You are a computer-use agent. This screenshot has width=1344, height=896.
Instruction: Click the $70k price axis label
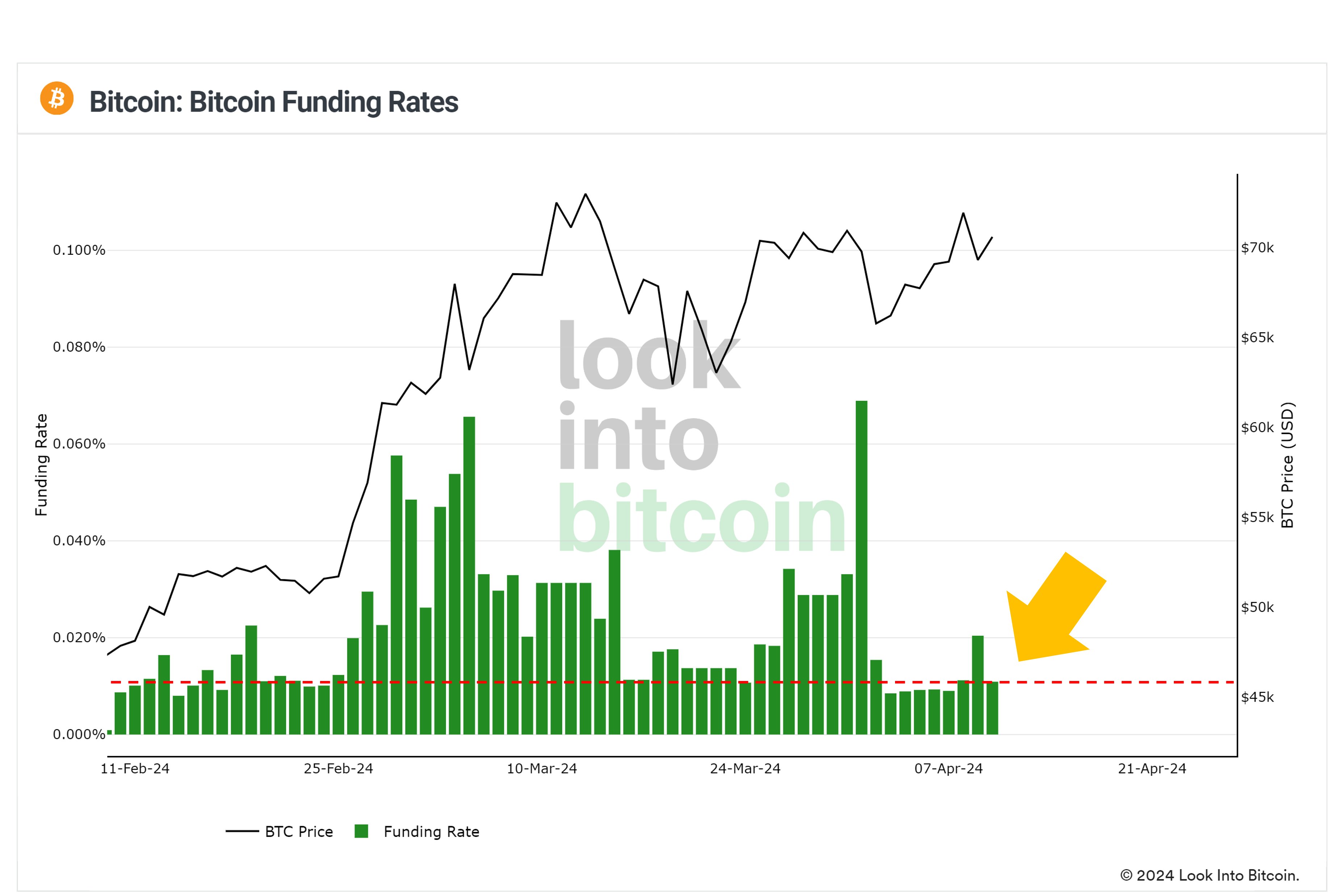click(1257, 248)
